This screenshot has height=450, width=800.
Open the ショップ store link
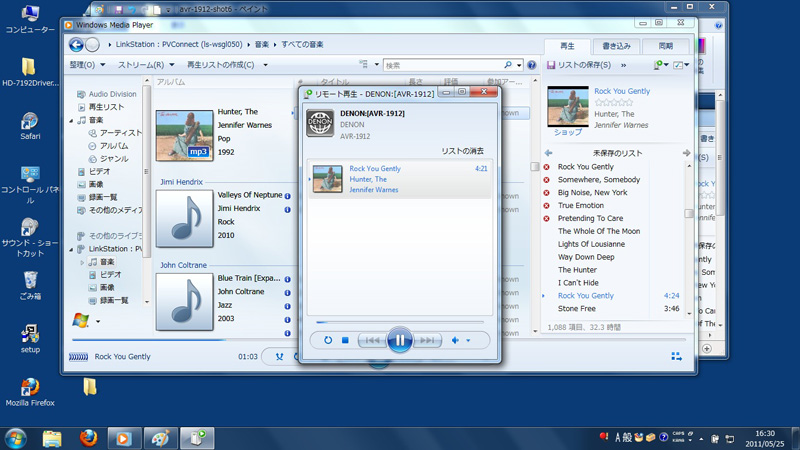pos(568,132)
